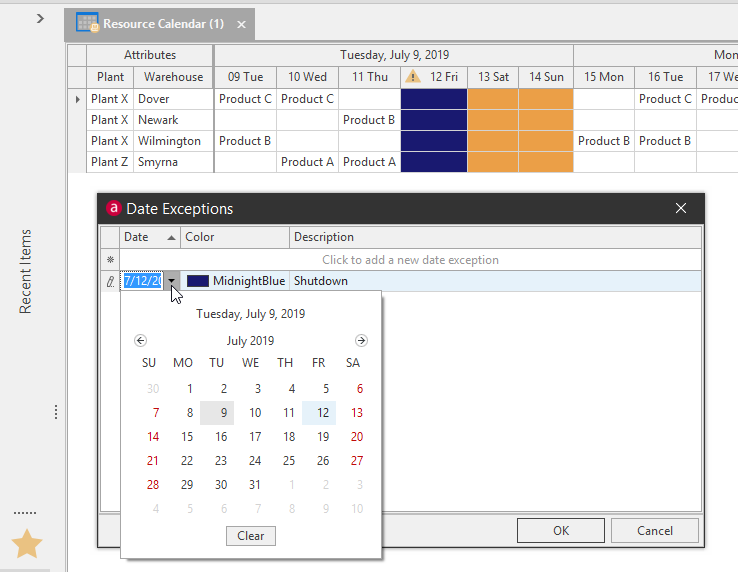Open Recent Items side panel
The image size is (738, 572).
click(x=25, y=271)
